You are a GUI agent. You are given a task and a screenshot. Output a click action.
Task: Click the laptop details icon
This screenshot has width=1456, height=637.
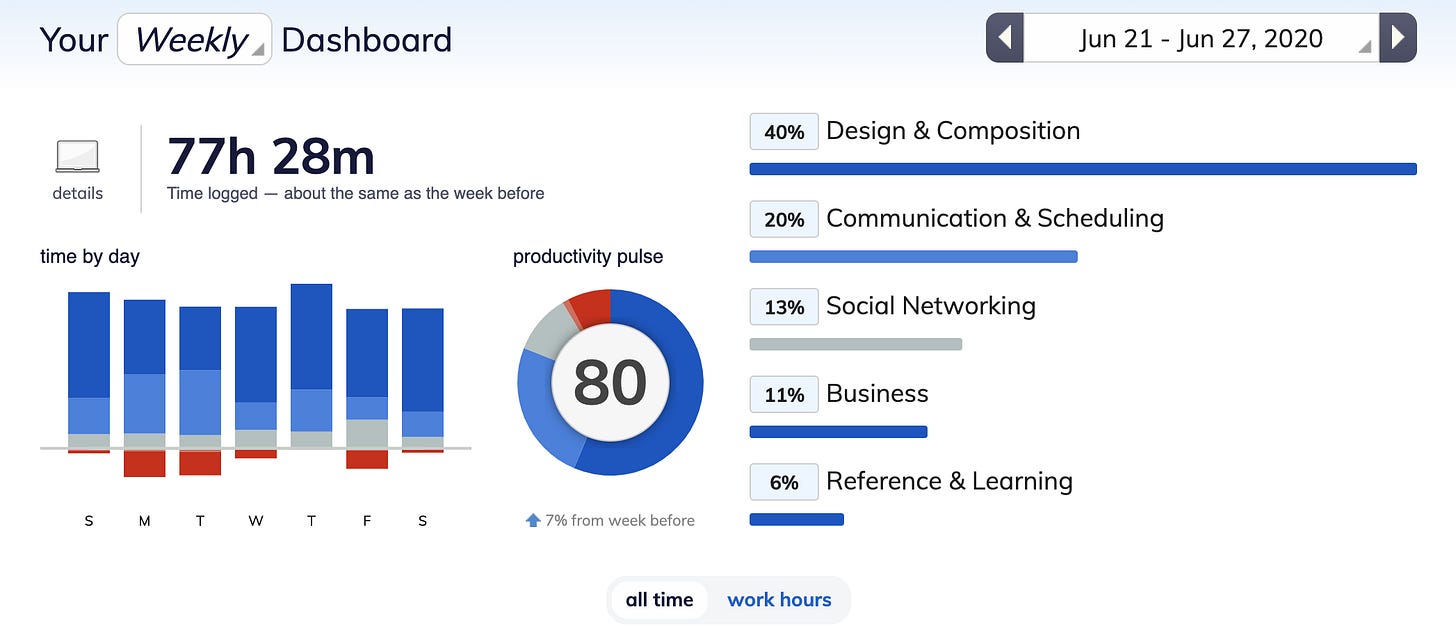tap(77, 156)
